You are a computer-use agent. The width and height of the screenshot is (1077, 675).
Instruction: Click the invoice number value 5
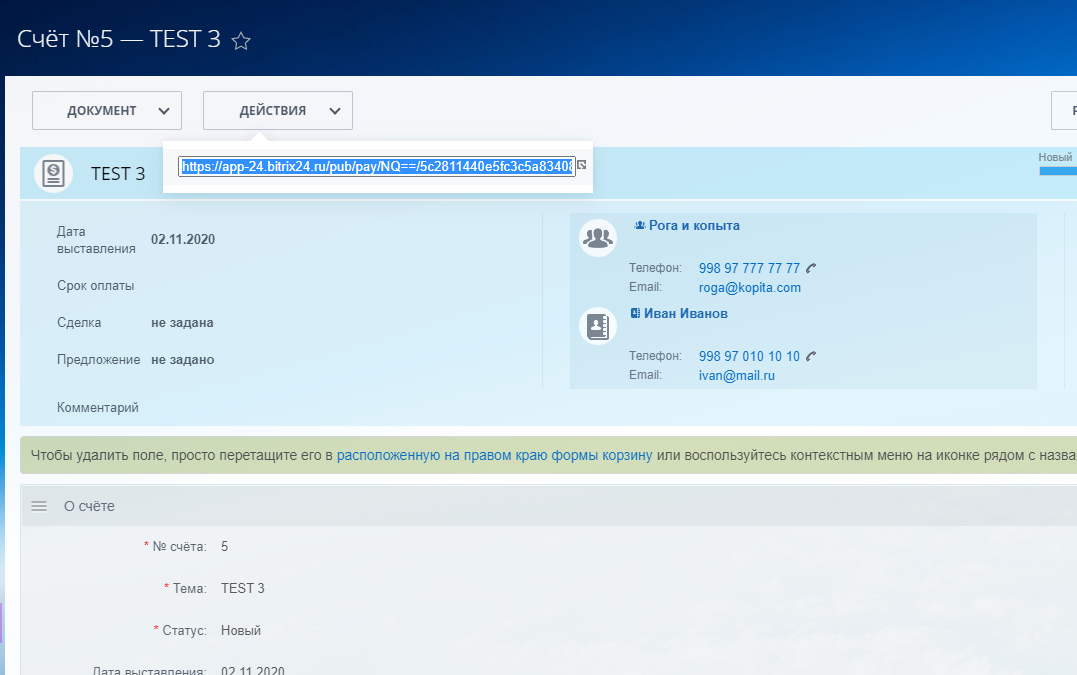pos(225,547)
